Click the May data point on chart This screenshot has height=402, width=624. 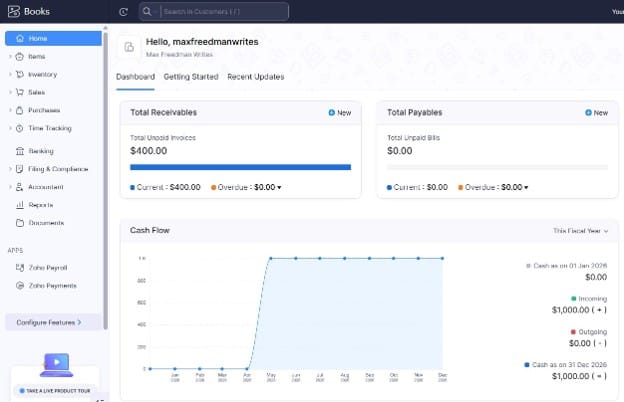pyautogui.click(x=271, y=258)
